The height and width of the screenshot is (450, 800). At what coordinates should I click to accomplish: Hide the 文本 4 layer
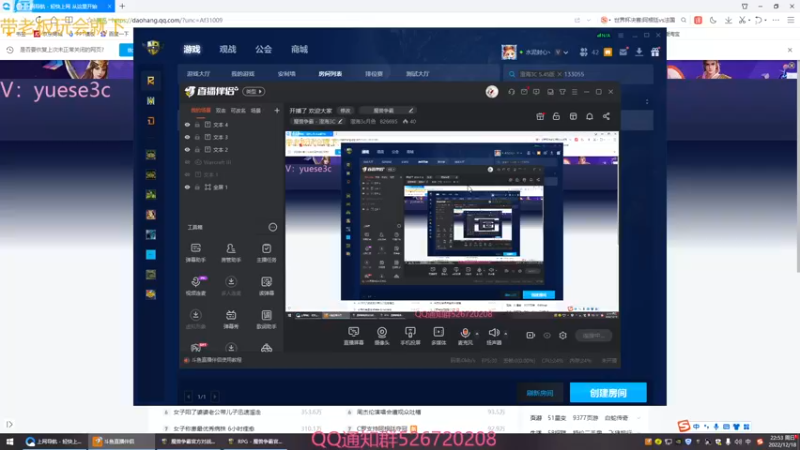[x=187, y=124]
